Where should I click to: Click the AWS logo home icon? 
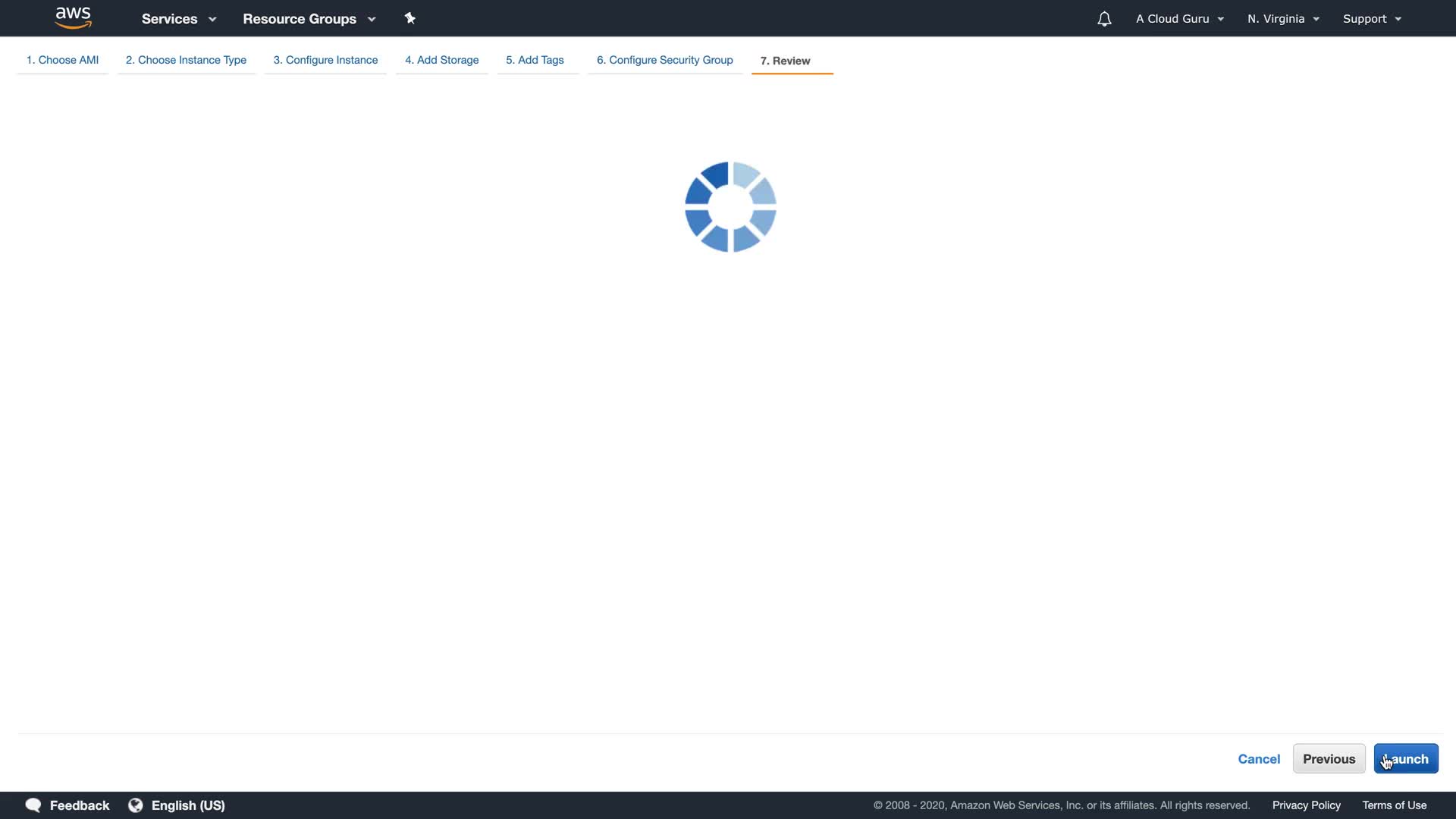(x=74, y=18)
